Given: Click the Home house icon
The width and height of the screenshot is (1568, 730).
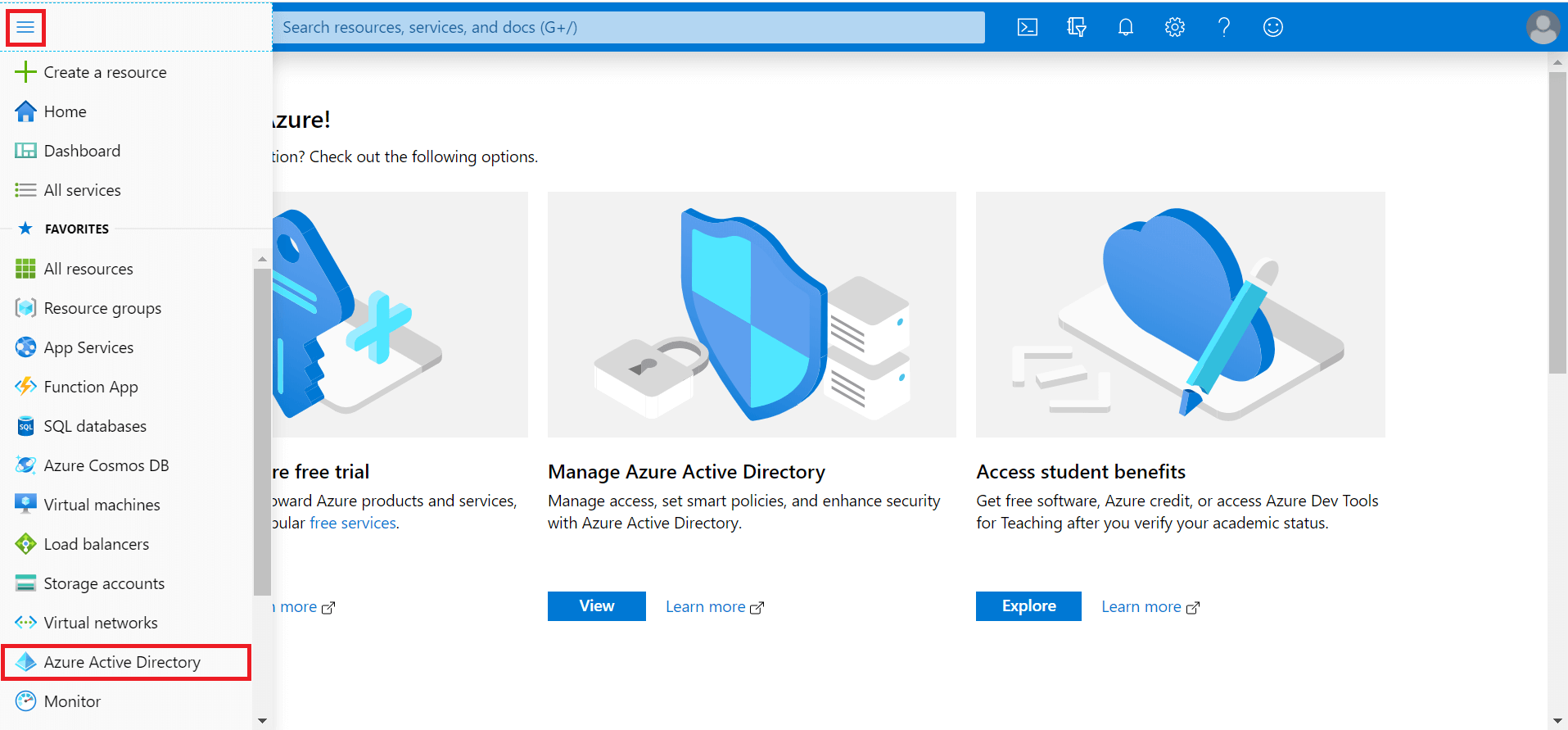Looking at the screenshot, I should [x=25, y=111].
